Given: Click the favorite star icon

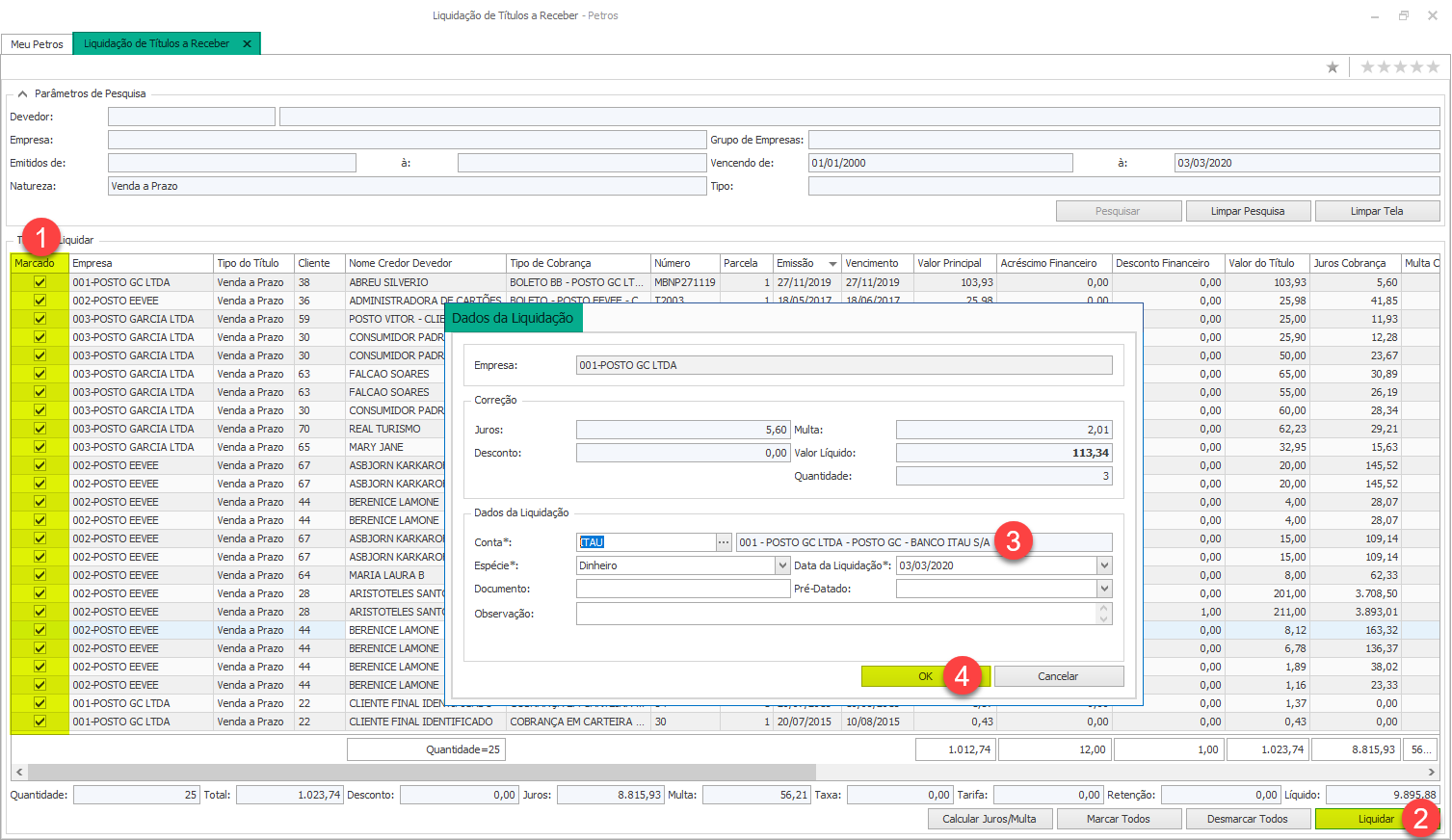Looking at the screenshot, I should [x=1333, y=66].
